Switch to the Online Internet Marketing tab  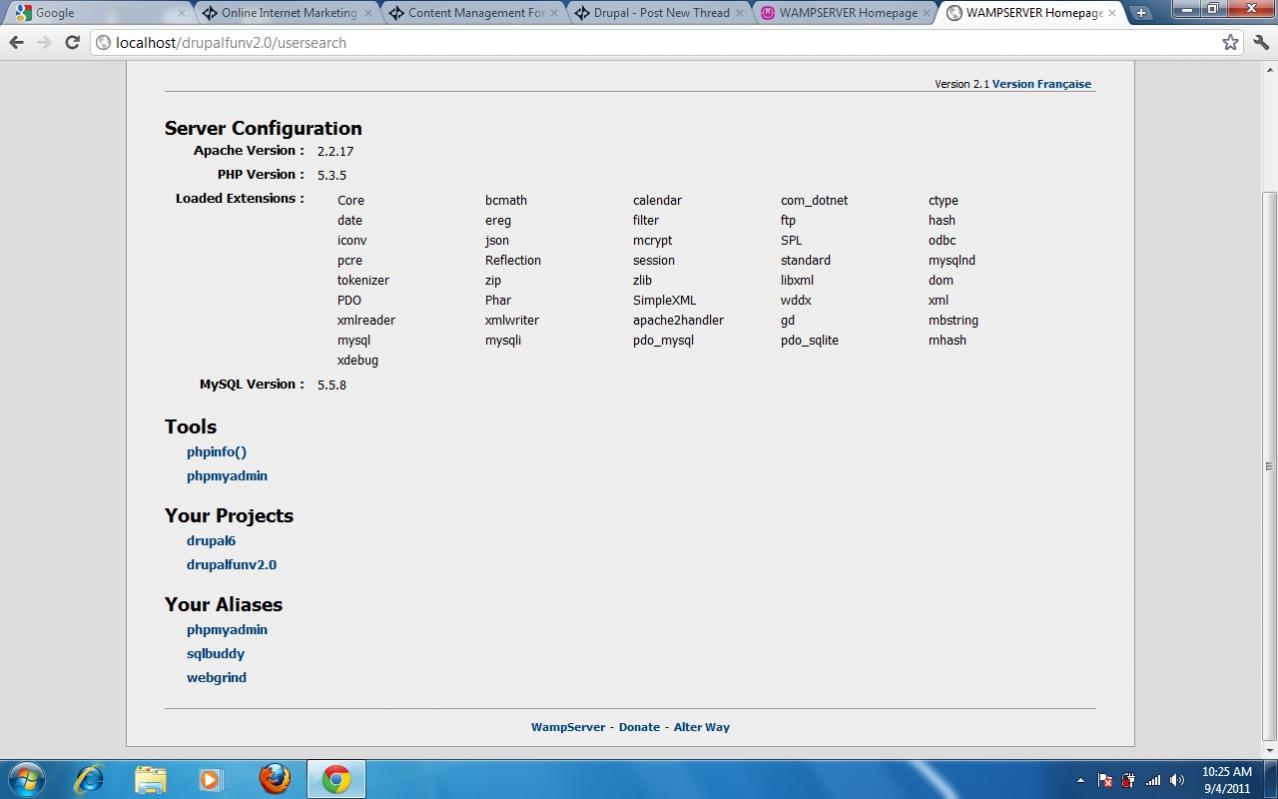coord(285,13)
